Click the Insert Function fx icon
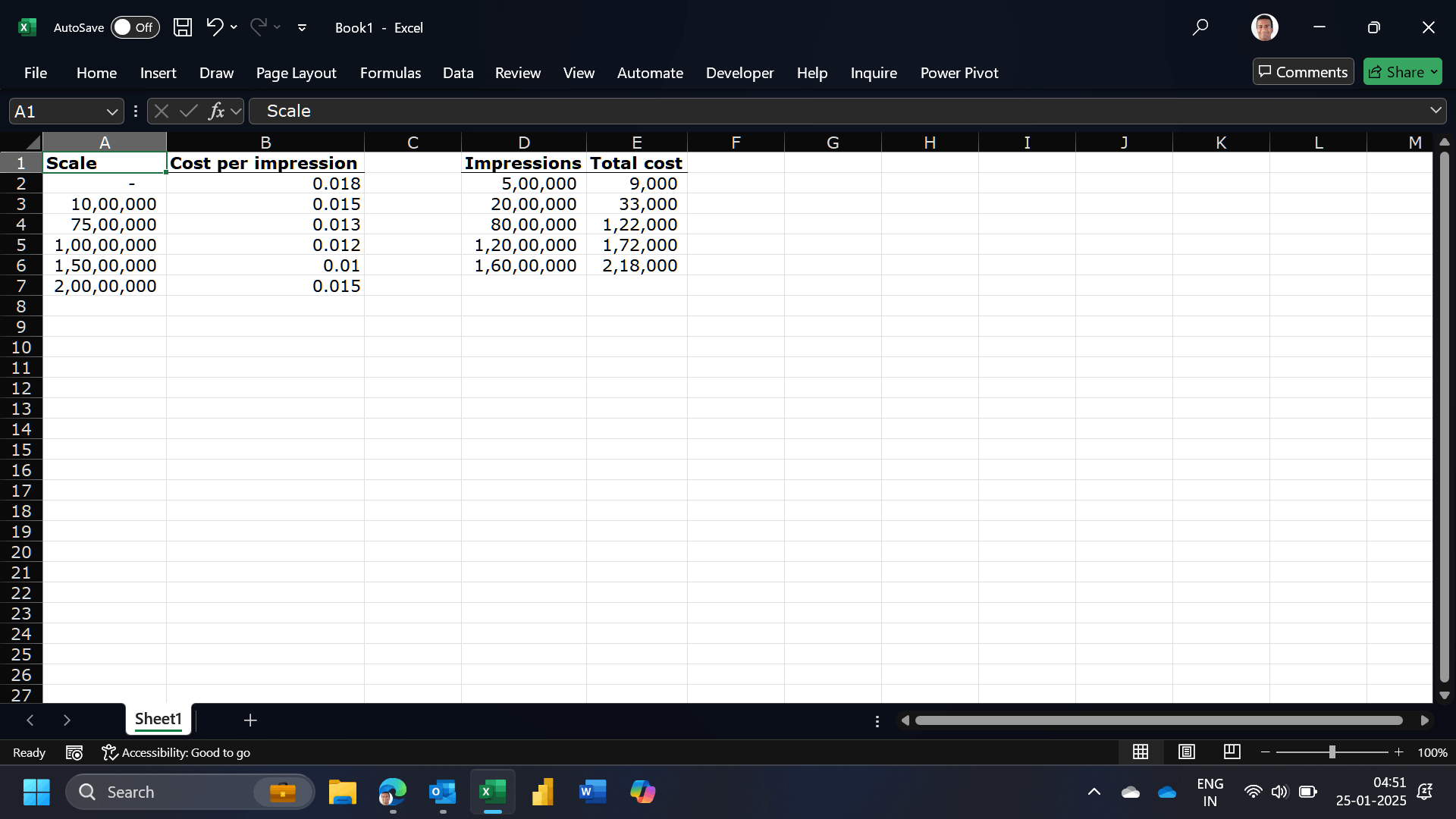Image resolution: width=1456 pixels, height=819 pixels. (x=217, y=111)
